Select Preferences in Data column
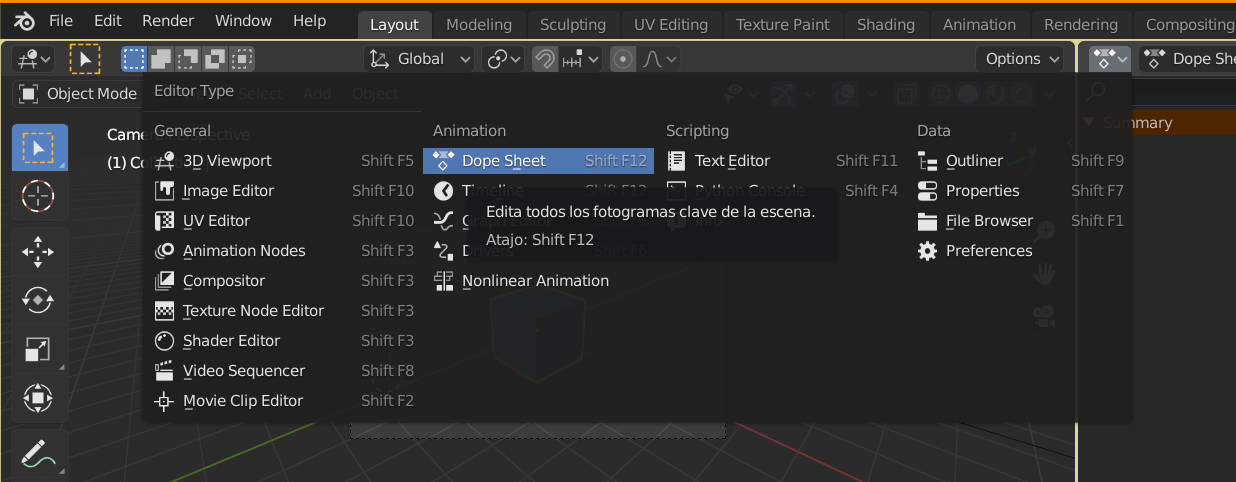1236x482 pixels. [x=988, y=251]
